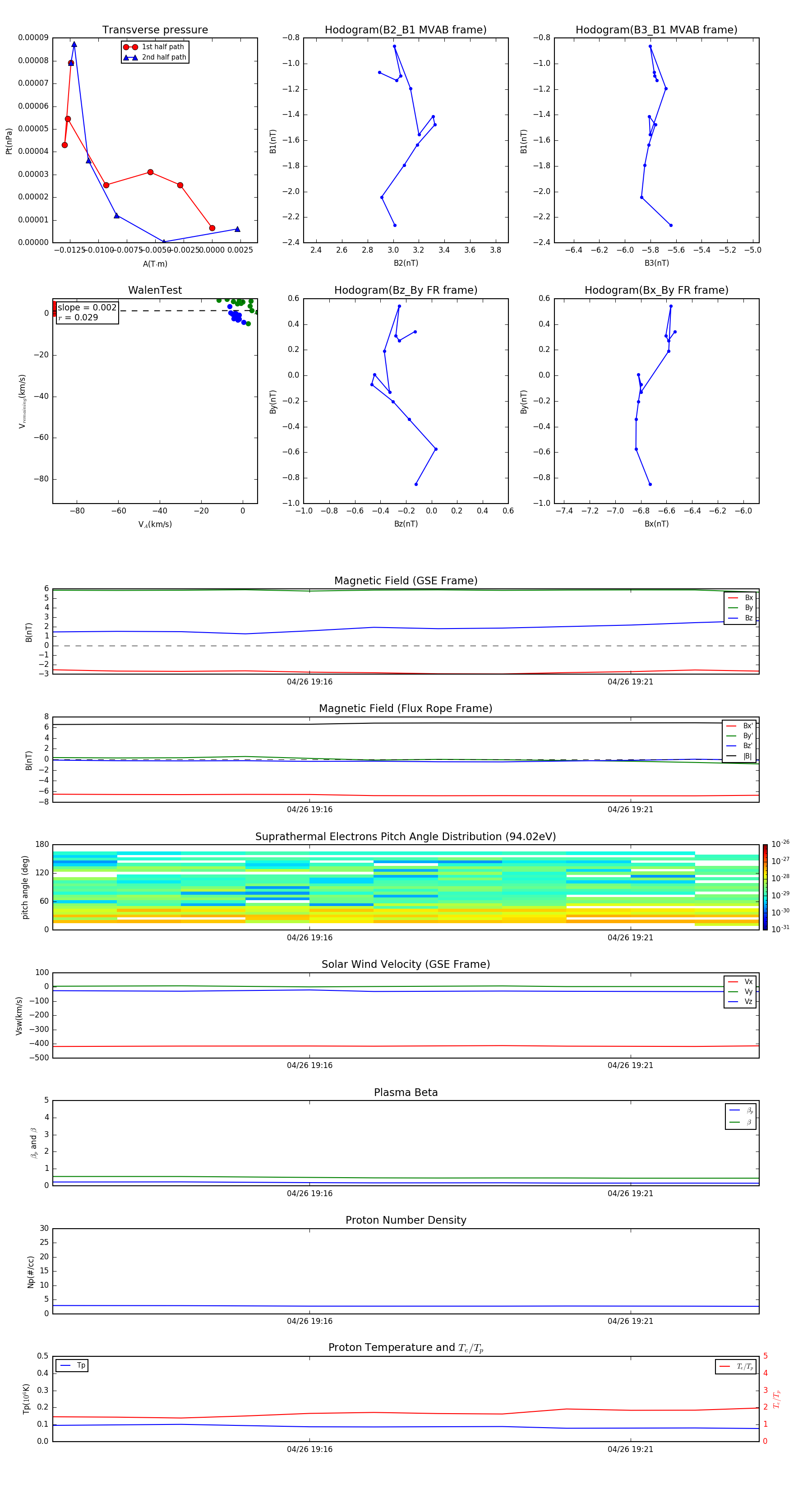Click '04/26 19:16' tick under GSE magnetic field
This screenshot has width=812, height=1489.
310,681
